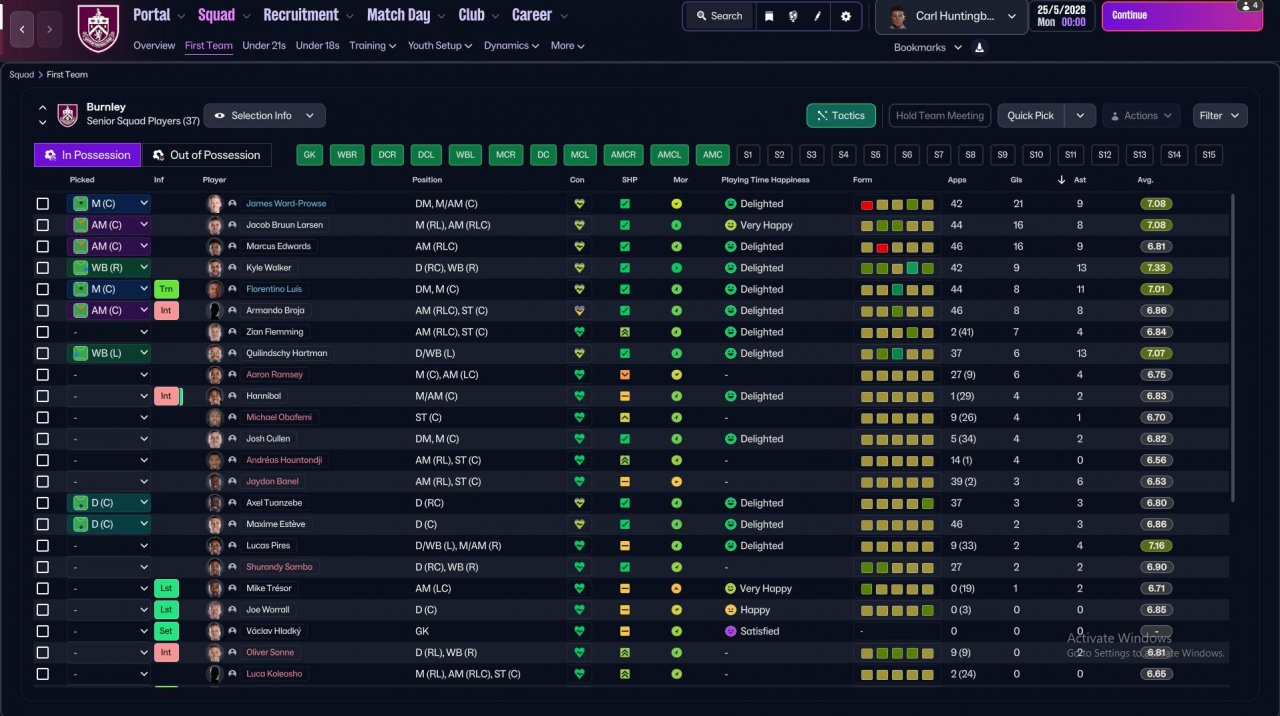Click James Ward-Prowse's player portrait
The width and height of the screenshot is (1280, 716).
(x=214, y=203)
